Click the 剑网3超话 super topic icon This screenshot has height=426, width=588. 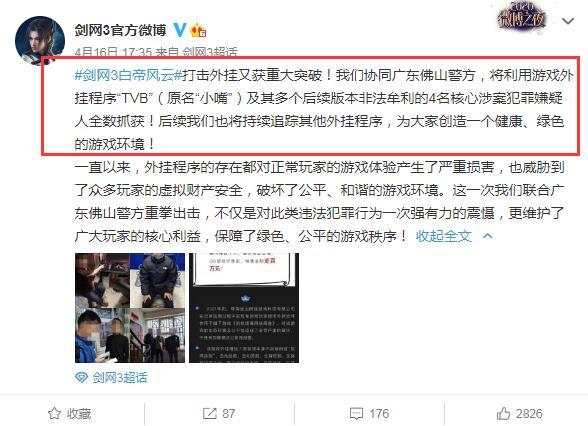(81, 377)
